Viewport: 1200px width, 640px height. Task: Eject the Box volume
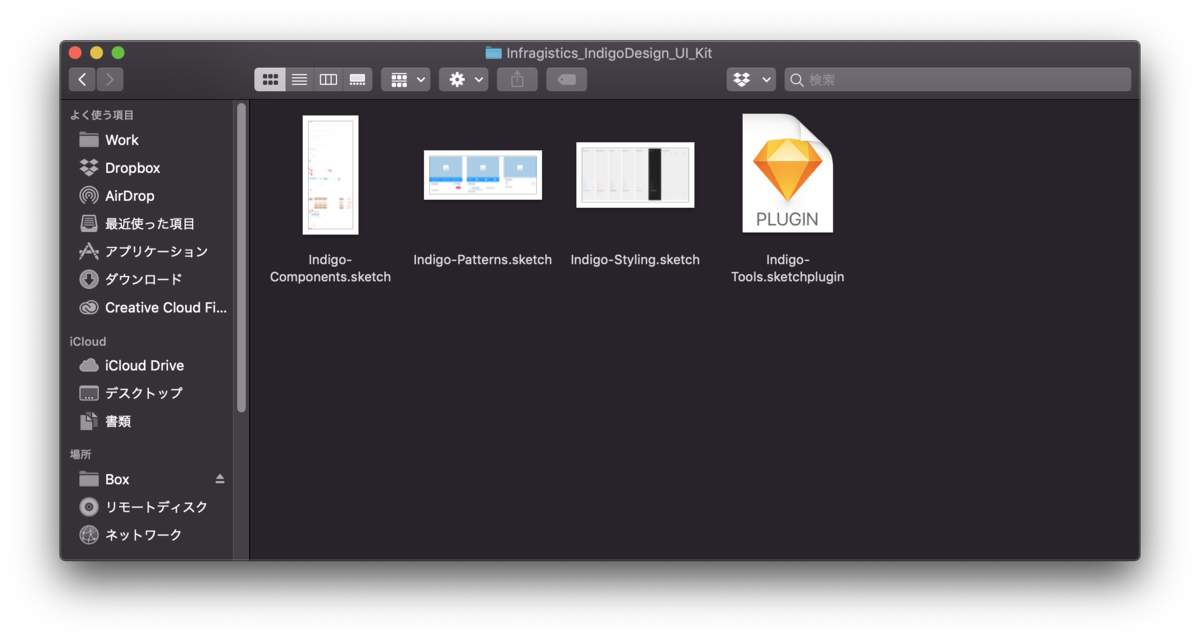tap(220, 479)
